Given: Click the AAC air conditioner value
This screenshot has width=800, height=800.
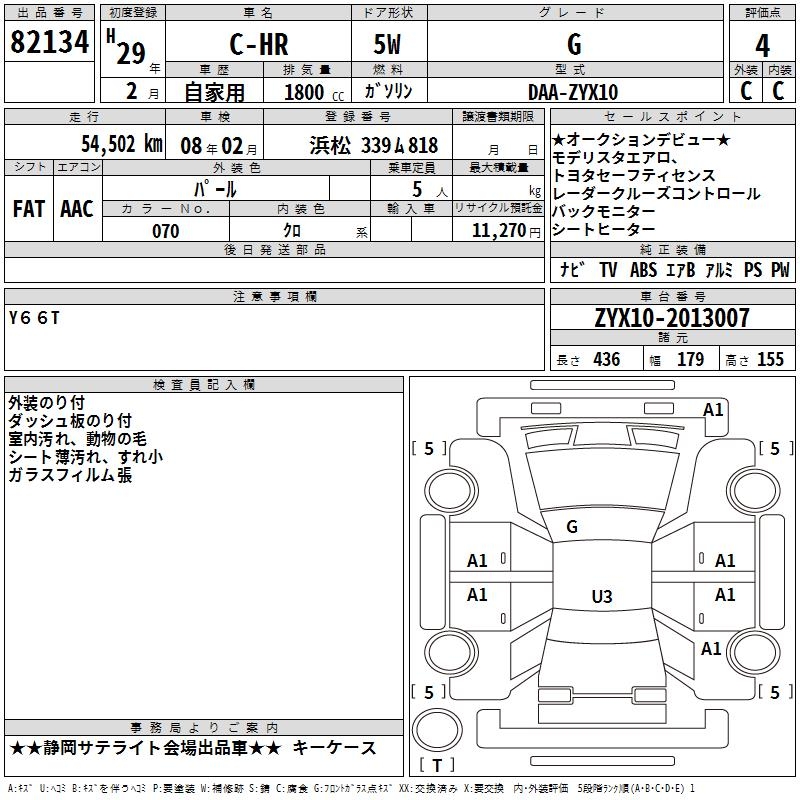Looking at the screenshot, I should tap(77, 209).
